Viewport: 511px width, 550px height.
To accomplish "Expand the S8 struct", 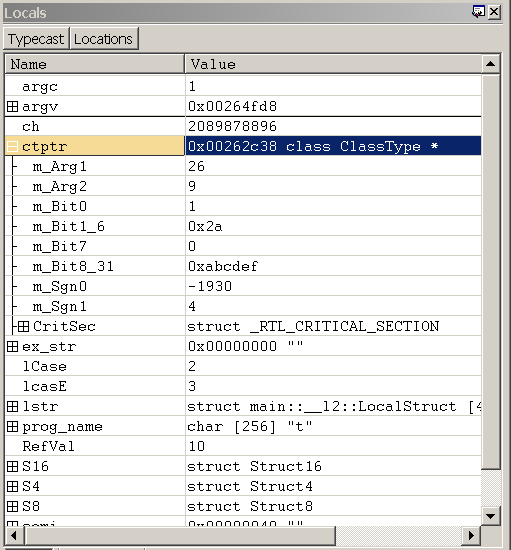I will tap(12, 507).
